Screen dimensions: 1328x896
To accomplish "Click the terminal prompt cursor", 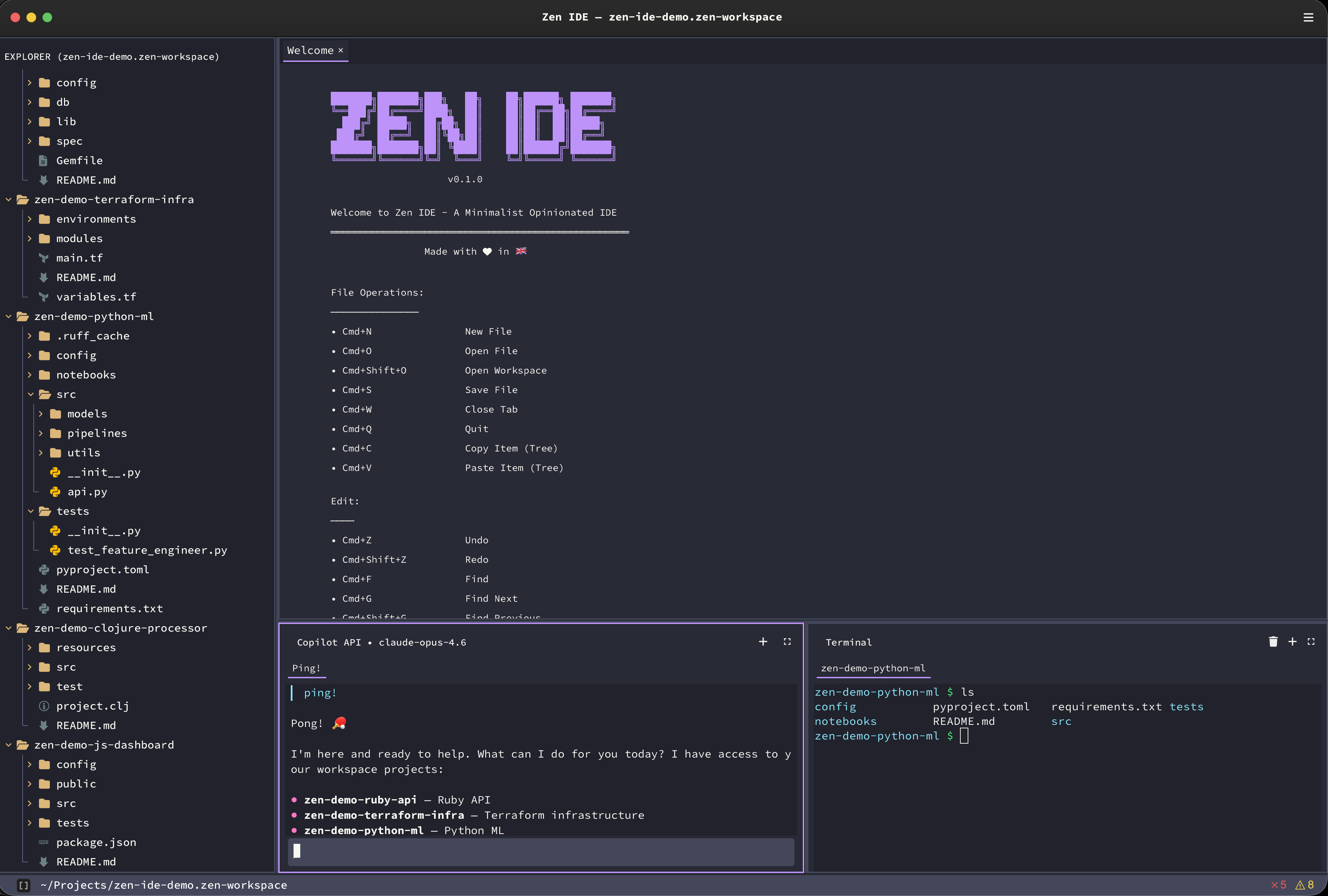I will [x=964, y=736].
